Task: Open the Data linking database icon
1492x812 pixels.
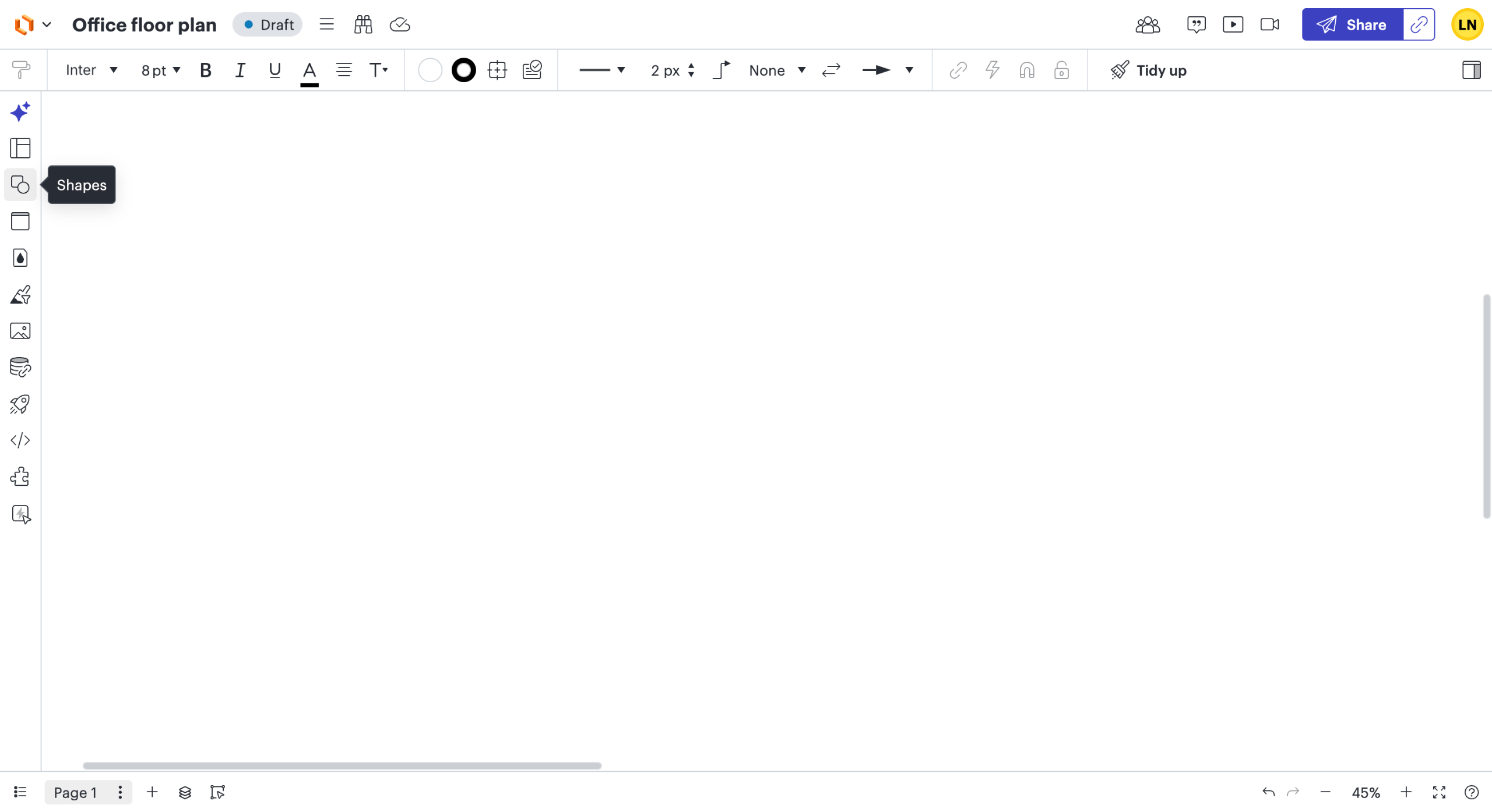Action: tap(20, 368)
